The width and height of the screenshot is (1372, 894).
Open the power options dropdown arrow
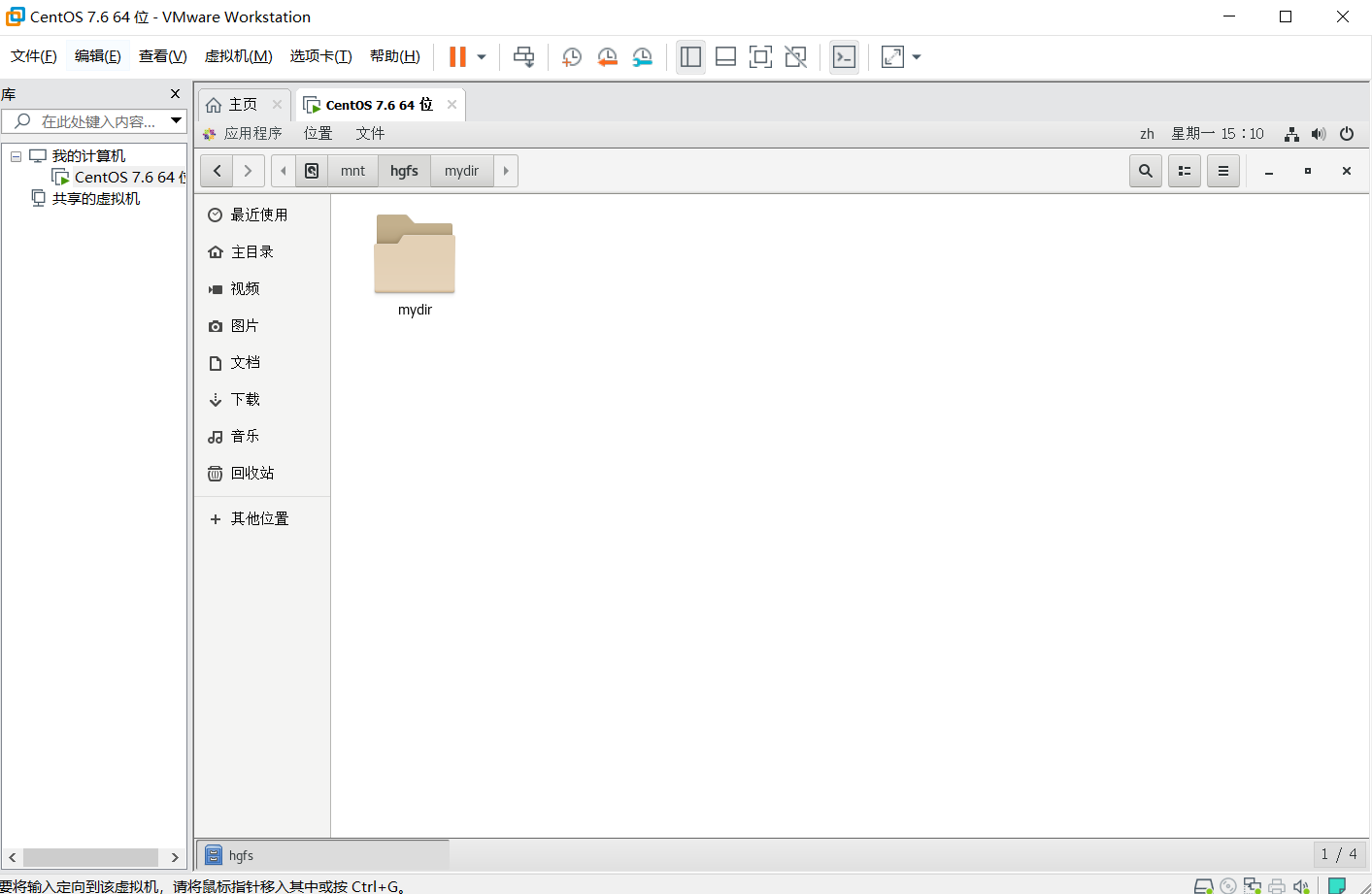(482, 57)
